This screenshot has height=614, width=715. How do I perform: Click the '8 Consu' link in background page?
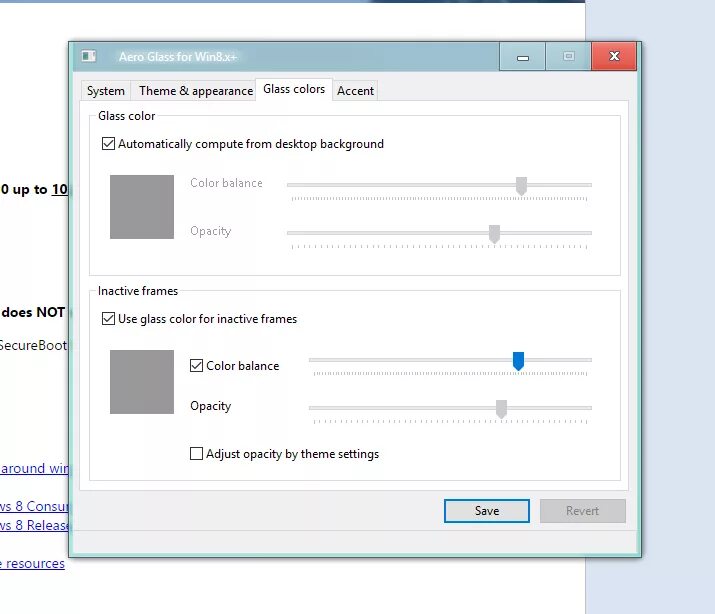pos(34,506)
